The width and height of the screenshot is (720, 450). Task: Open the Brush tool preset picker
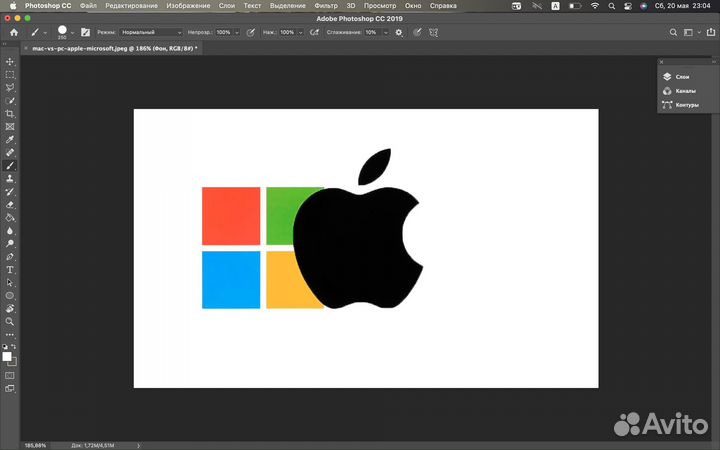coord(39,32)
